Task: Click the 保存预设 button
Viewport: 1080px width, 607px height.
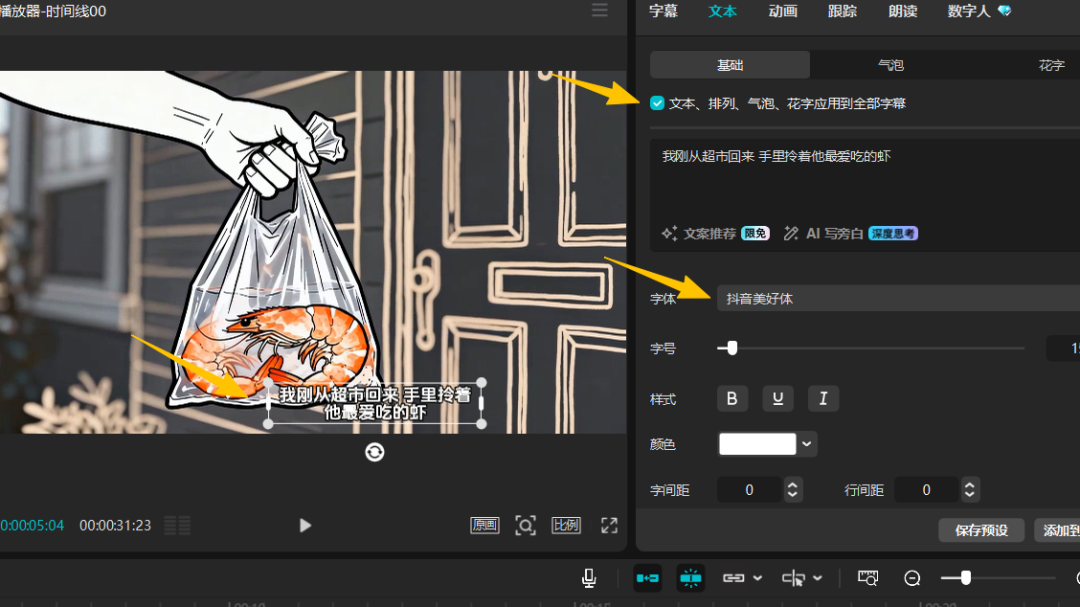Action: click(x=981, y=530)
